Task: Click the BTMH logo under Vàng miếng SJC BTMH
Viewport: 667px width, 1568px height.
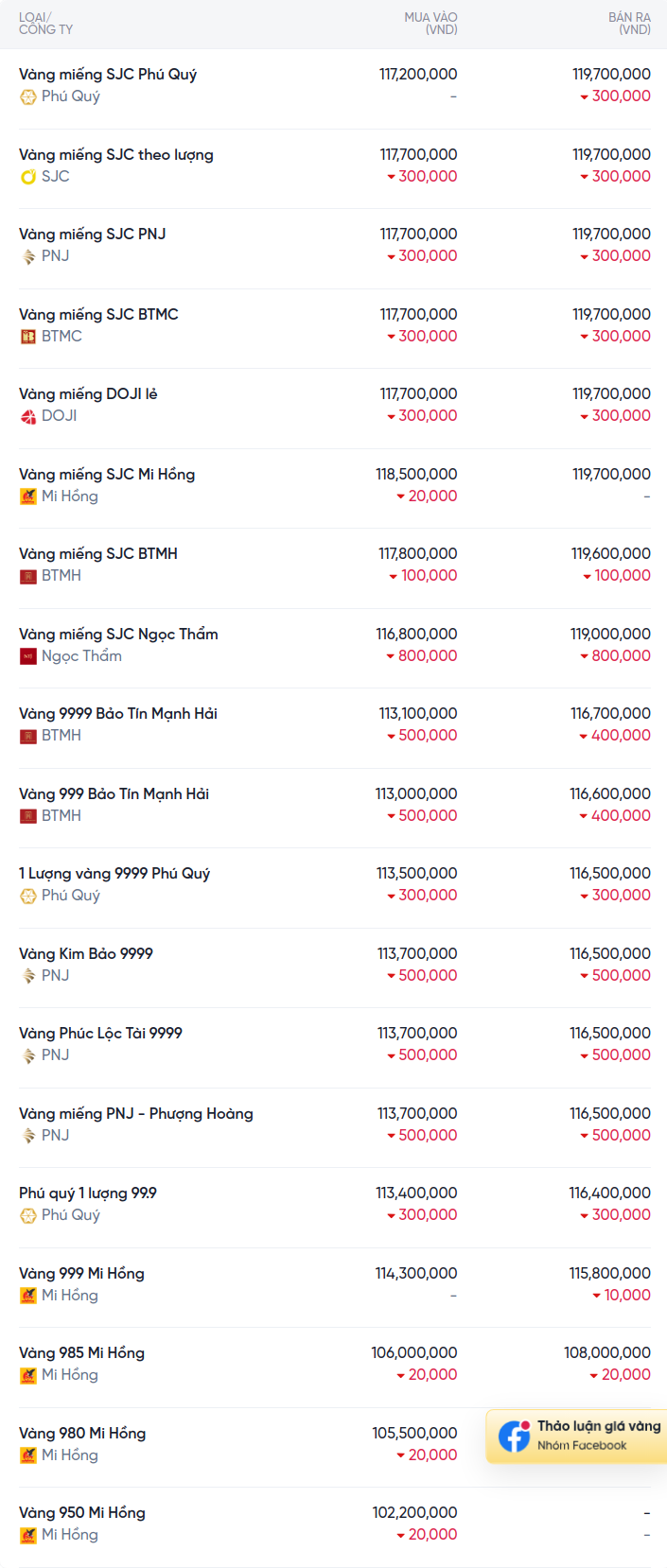Action: pyautogui.click(x=28, y=576)
